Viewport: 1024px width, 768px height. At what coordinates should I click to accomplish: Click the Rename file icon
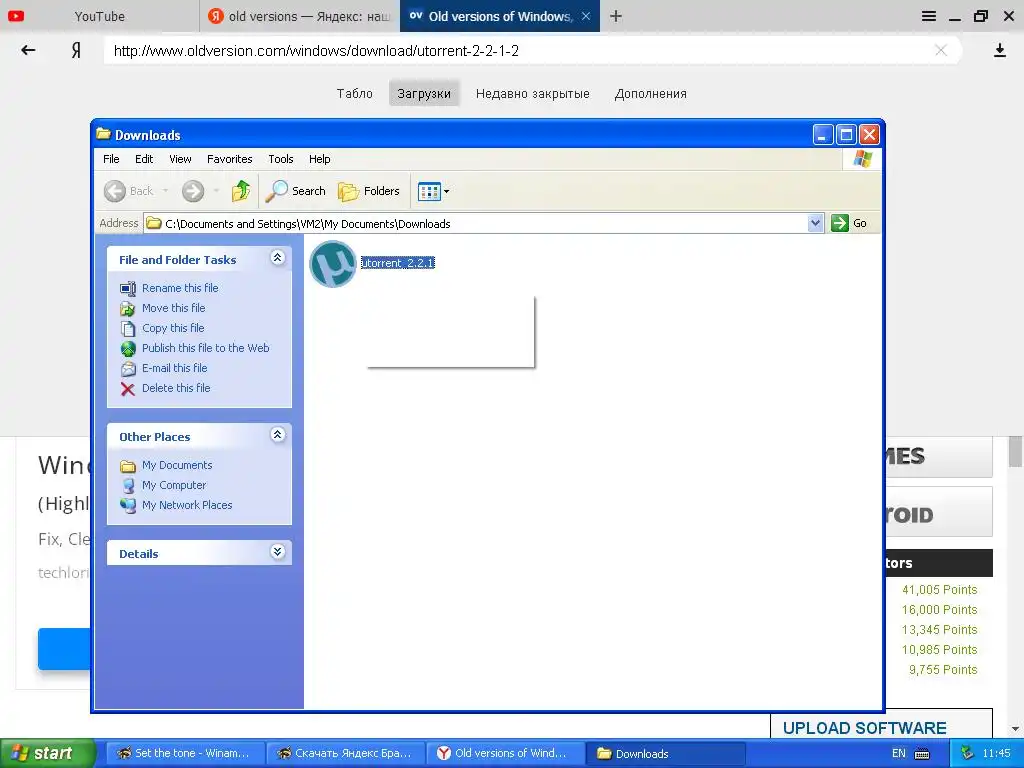click(x=128, y=289)
